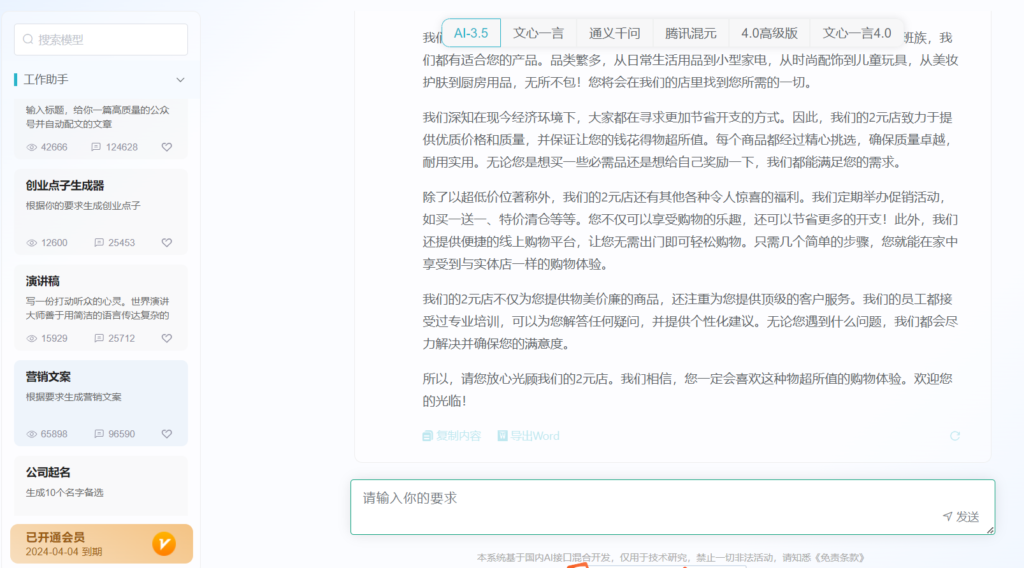Click the gold V member badge icon
1024x568 pixels.
(x=164, y=543)
